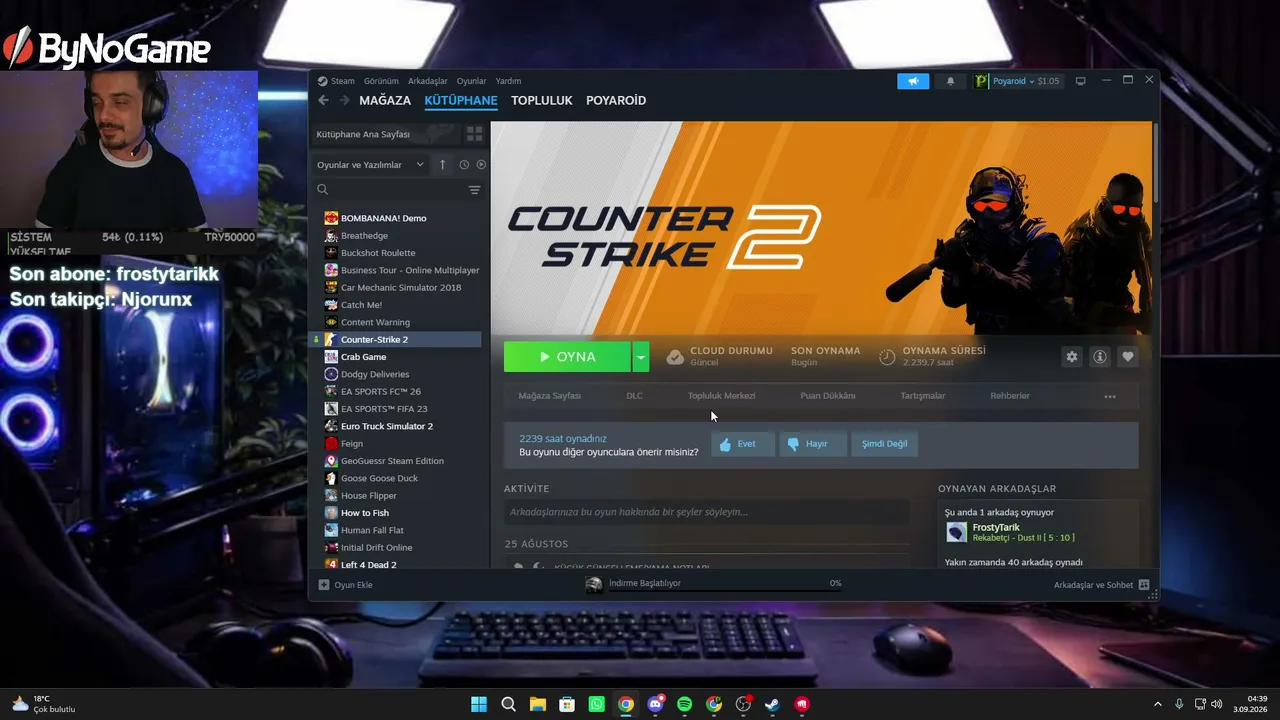Dismiss review prompt with Şimdi Değil
The height and width of the screenshot is (720, 1280).
pyautogui.click(x=885, y=444)
